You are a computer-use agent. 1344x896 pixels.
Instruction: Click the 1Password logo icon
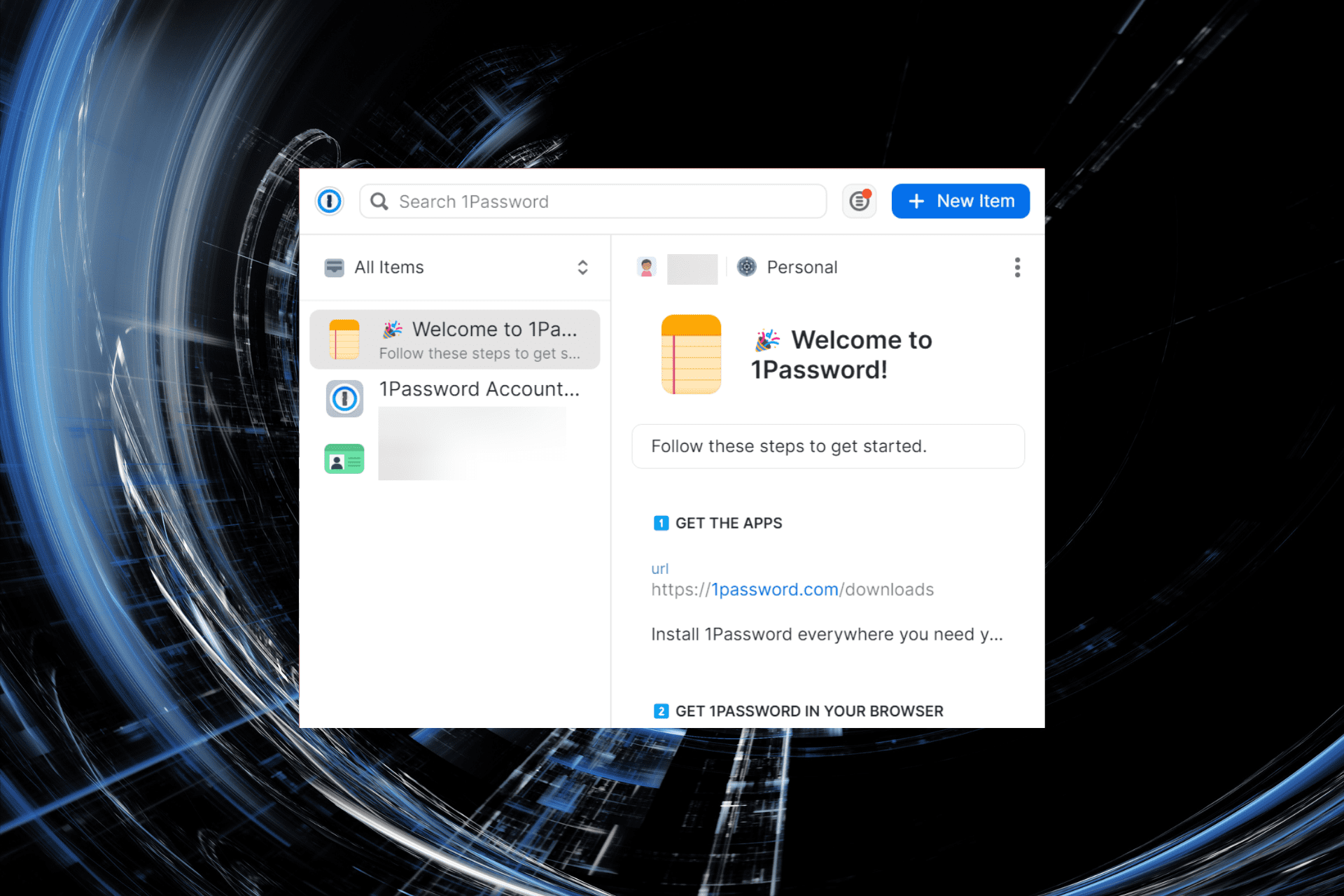click(x=329, y=202)
